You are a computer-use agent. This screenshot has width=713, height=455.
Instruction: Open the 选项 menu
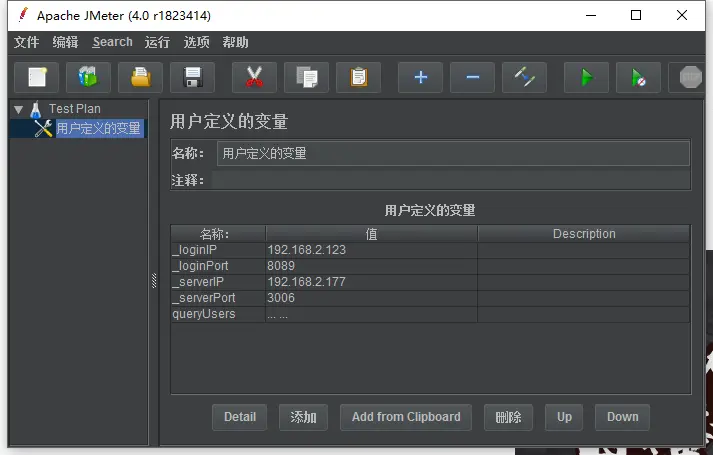[x=196, y=42]
